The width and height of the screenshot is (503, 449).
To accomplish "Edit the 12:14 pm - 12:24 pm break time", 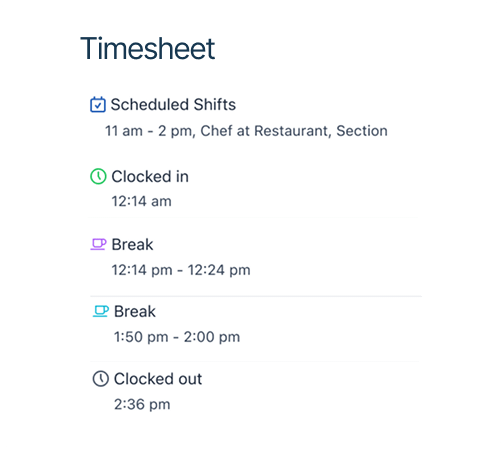I will coord(181,270).
